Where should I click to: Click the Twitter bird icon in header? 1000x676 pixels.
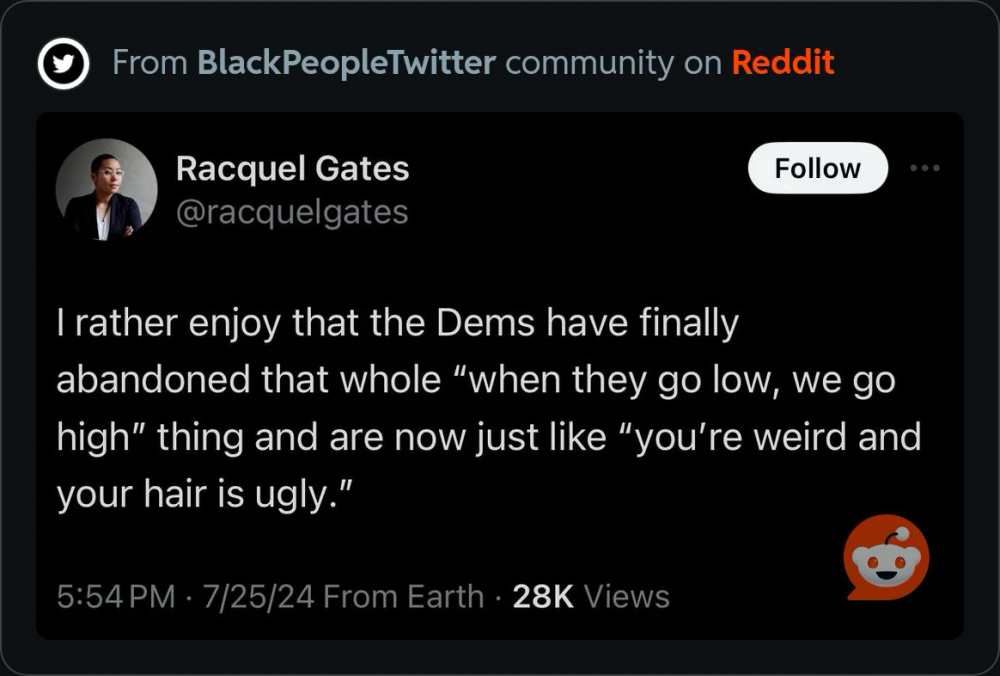coord(63,64)
